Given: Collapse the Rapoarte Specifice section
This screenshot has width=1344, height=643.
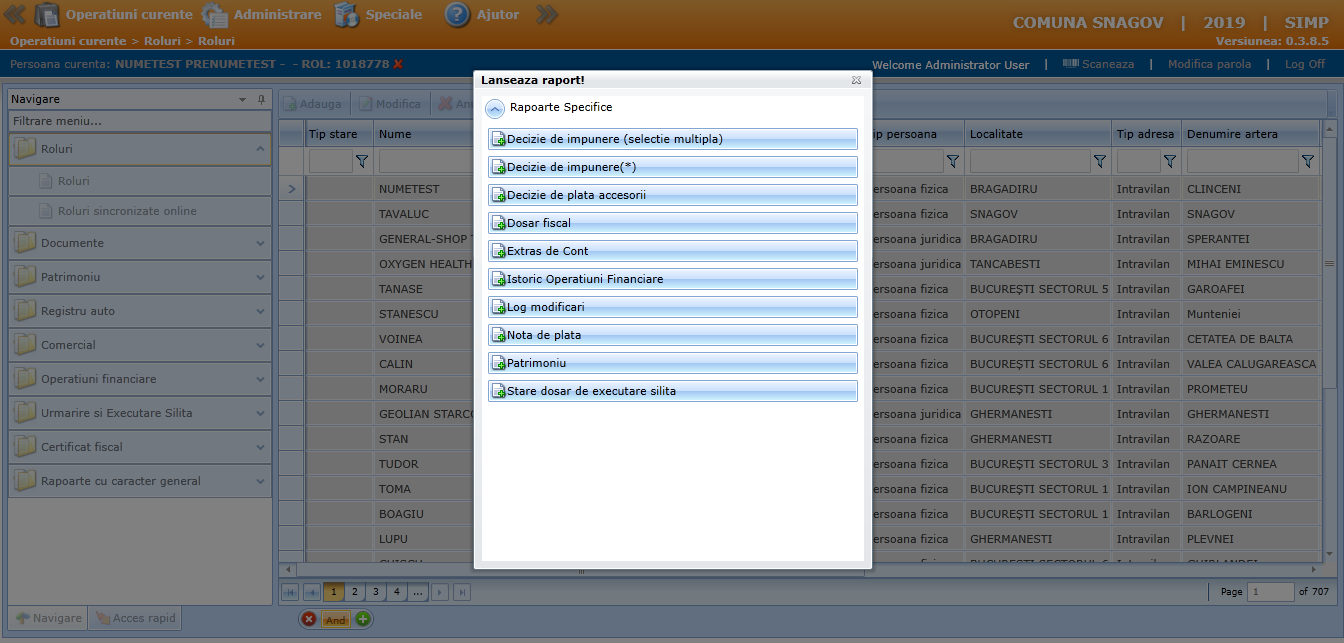Looking at the screenshot, I should pos(495,108).
